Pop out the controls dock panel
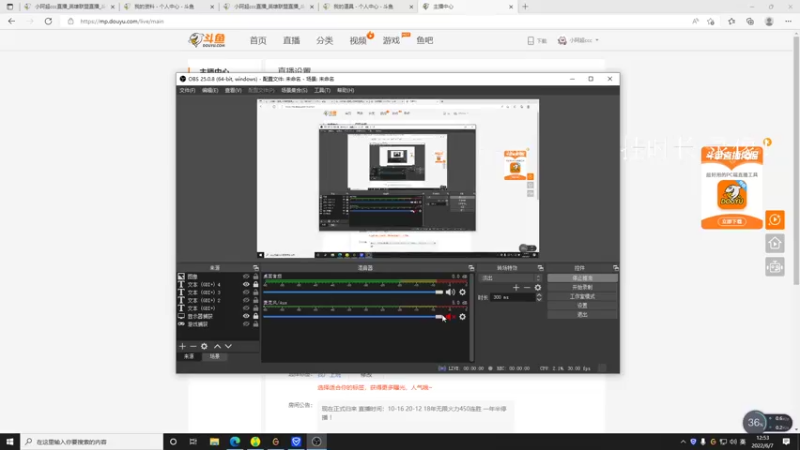This screenshot has width=800, height=450. tap(616, 268)
